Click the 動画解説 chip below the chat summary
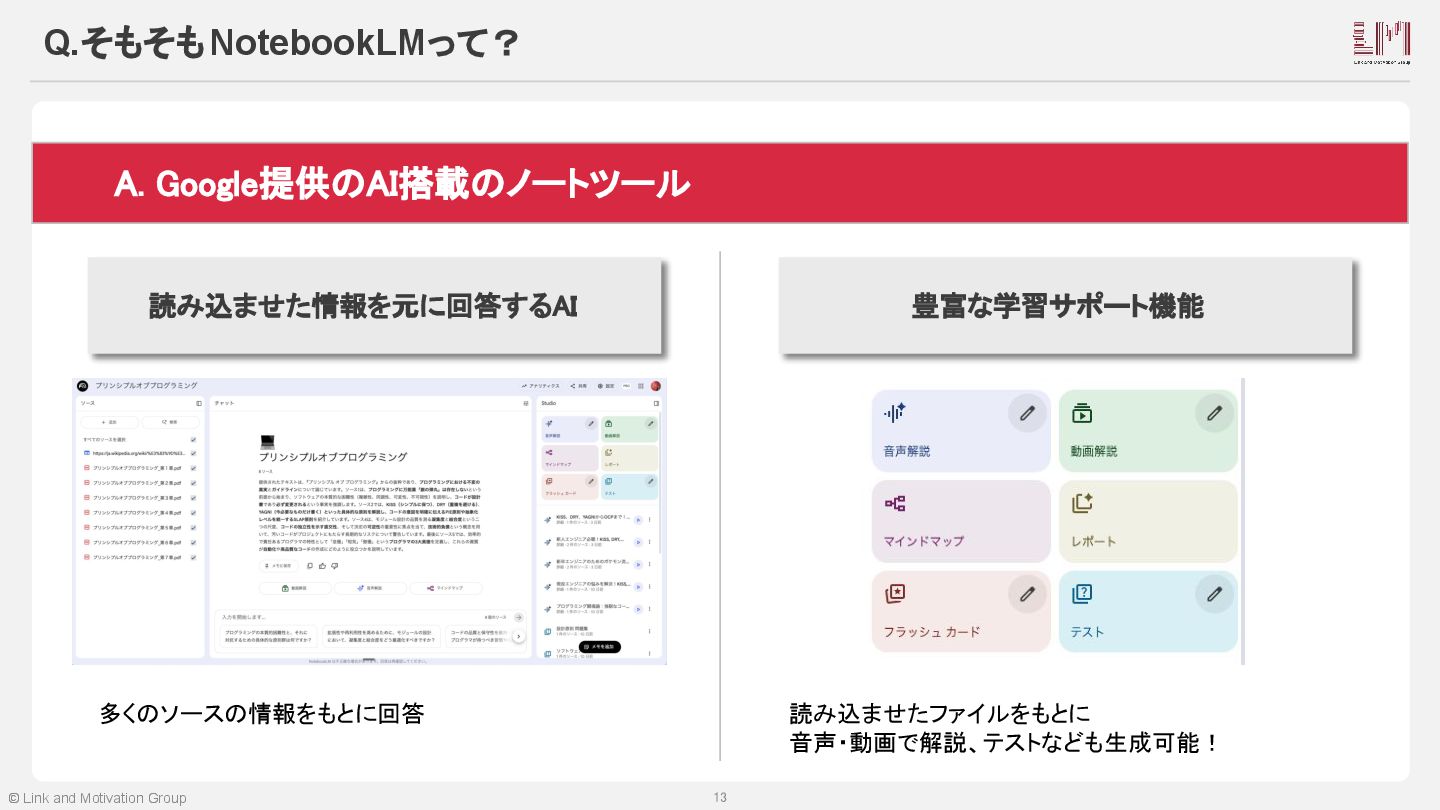Screen dimensions: 1440x810 [x=295, y=588]
